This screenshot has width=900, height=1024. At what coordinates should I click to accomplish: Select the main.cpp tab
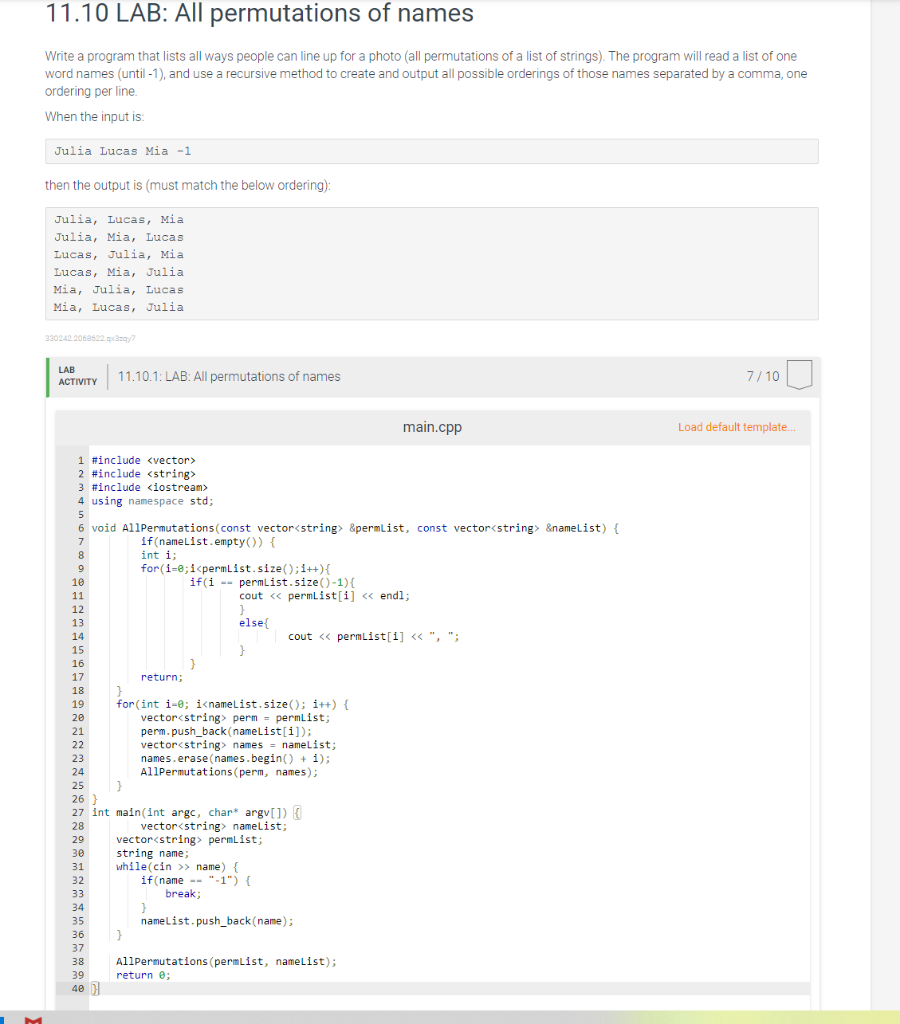point(432,427)
